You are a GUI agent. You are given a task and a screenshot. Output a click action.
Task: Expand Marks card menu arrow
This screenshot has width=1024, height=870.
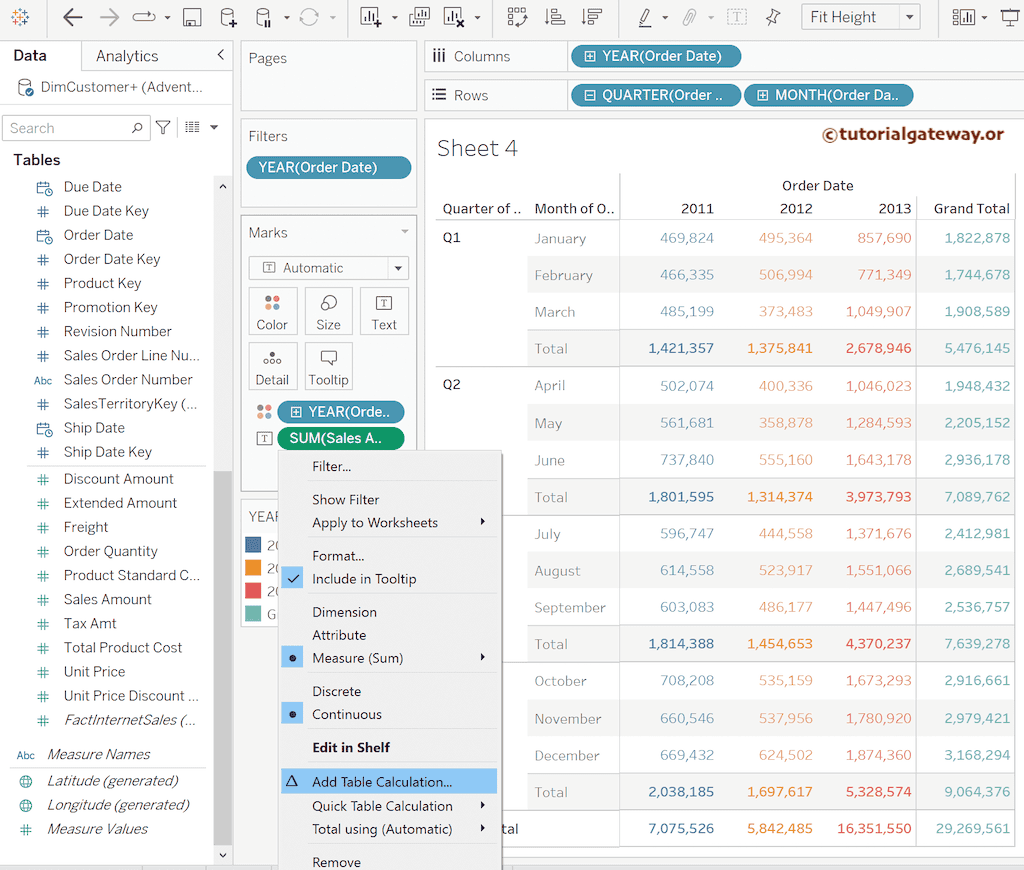[x=405, y=232]
